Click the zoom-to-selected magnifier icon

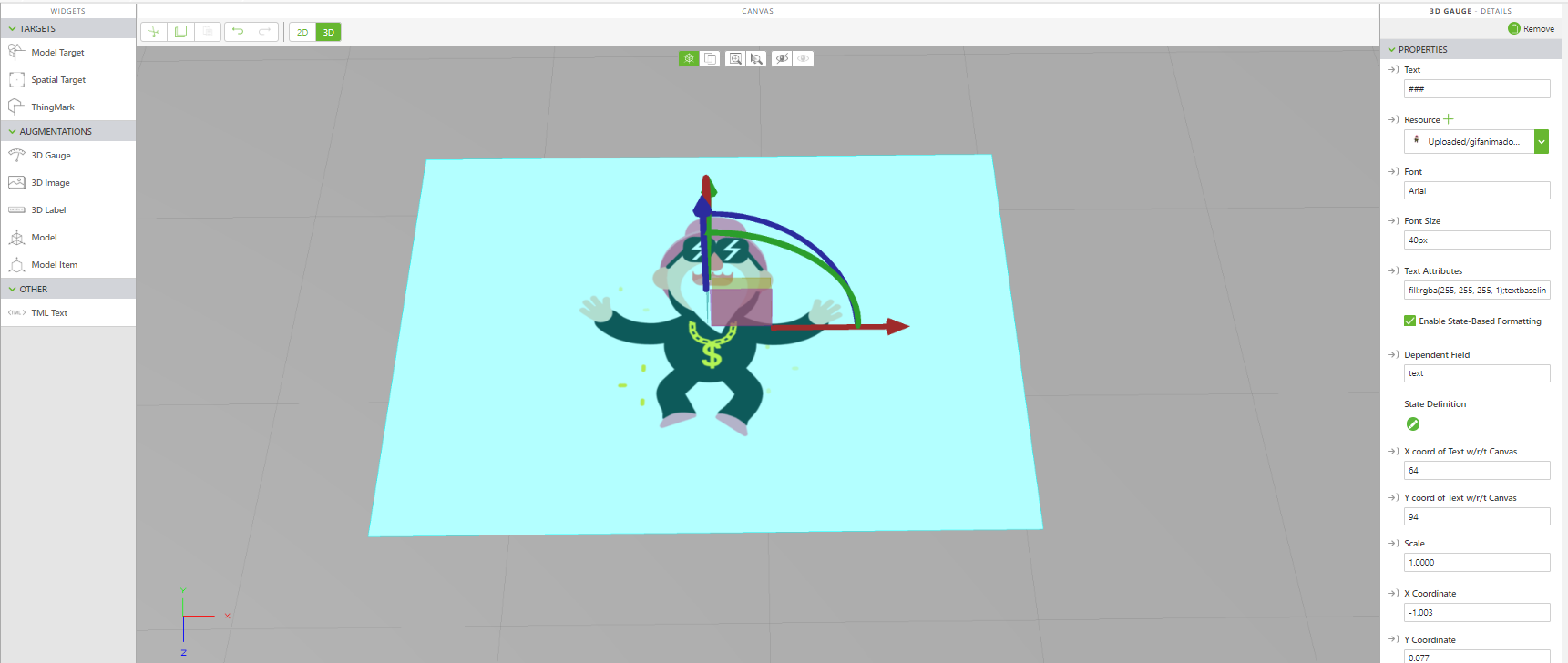coord(756,58)
